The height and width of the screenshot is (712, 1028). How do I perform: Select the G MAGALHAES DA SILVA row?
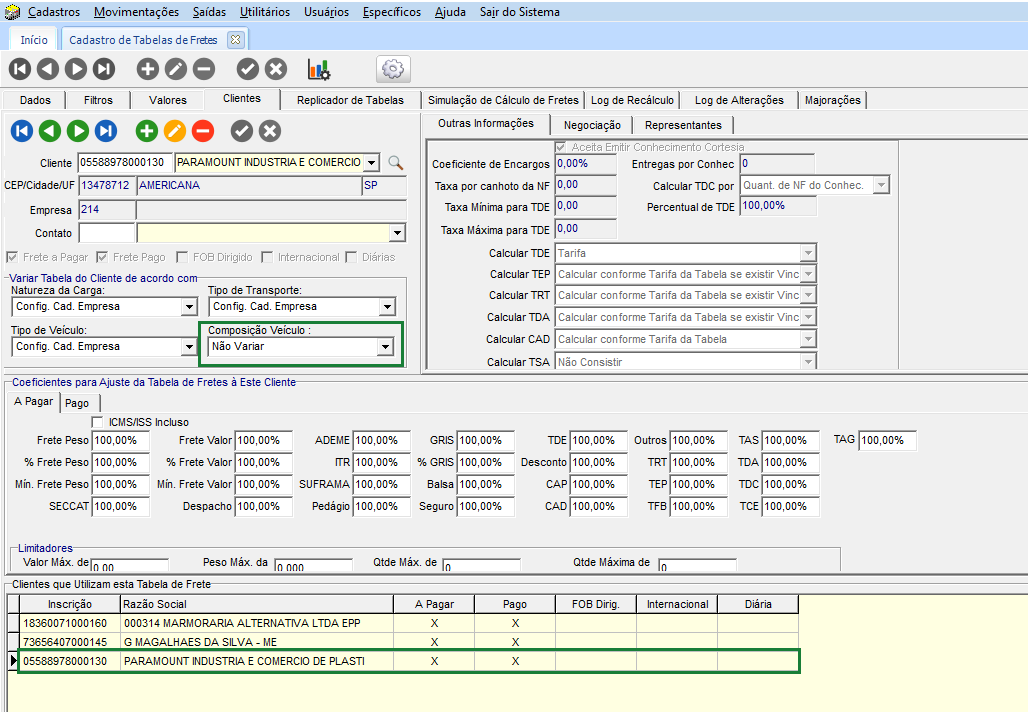coord(200,641)
